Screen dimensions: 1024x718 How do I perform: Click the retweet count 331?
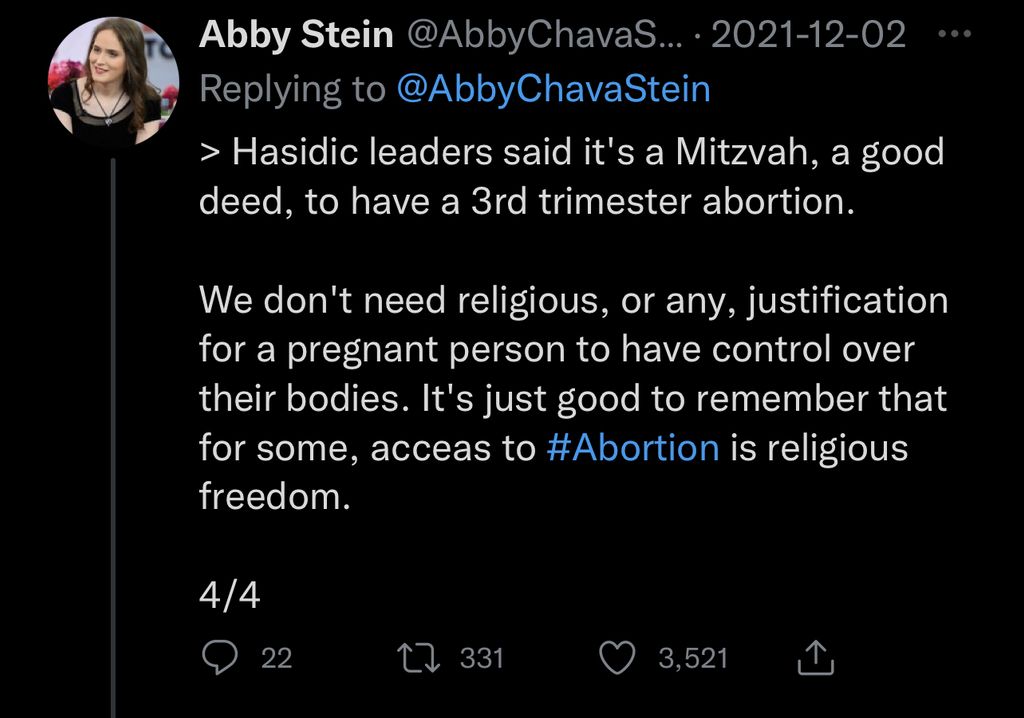point(481,658)
